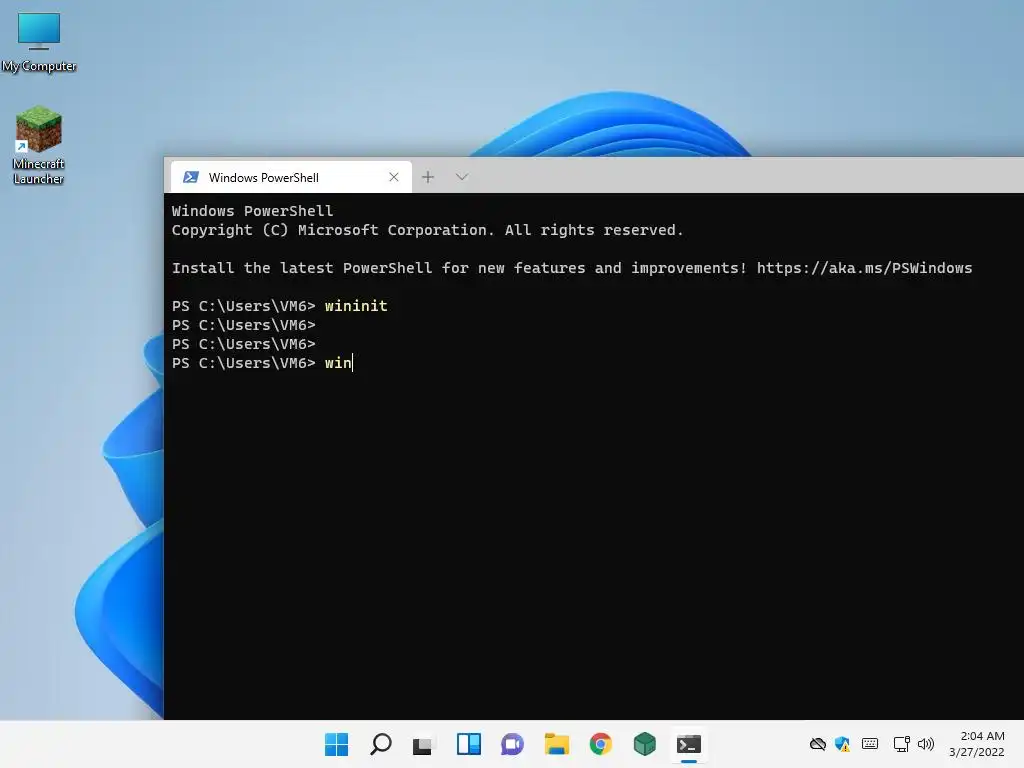Select the Windows PowerShell tab
Image resolution: width=1024 pixels, height=768 pixels.
click(x=291, y=177)
